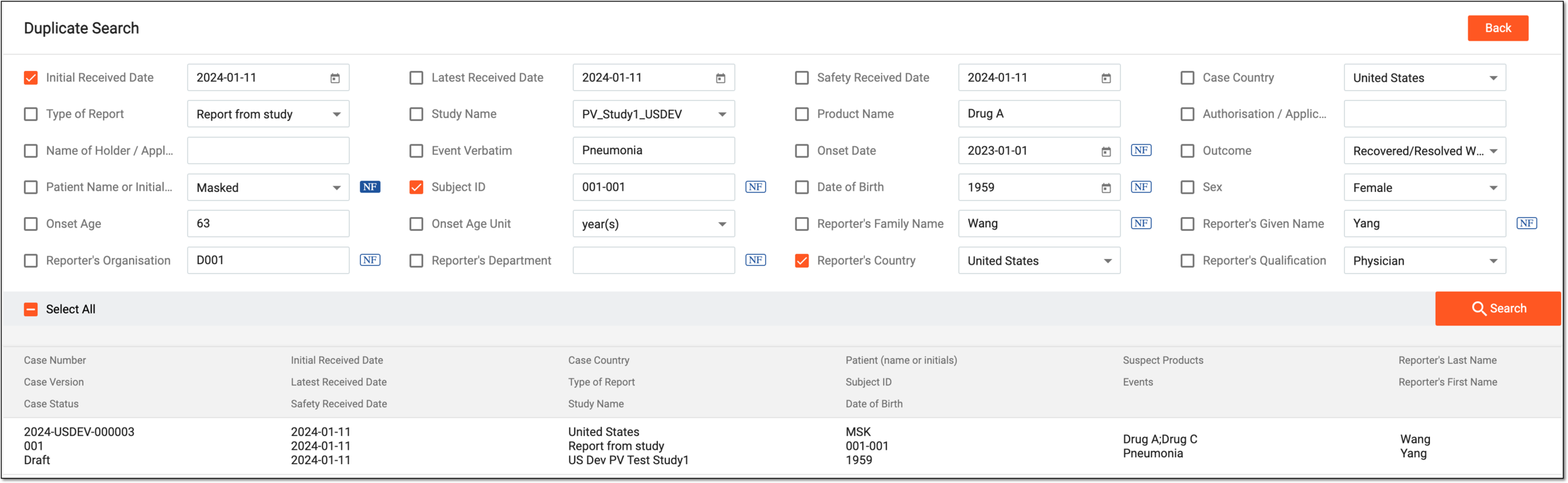Check the Product Name checkbox

[x=802, y=114]
